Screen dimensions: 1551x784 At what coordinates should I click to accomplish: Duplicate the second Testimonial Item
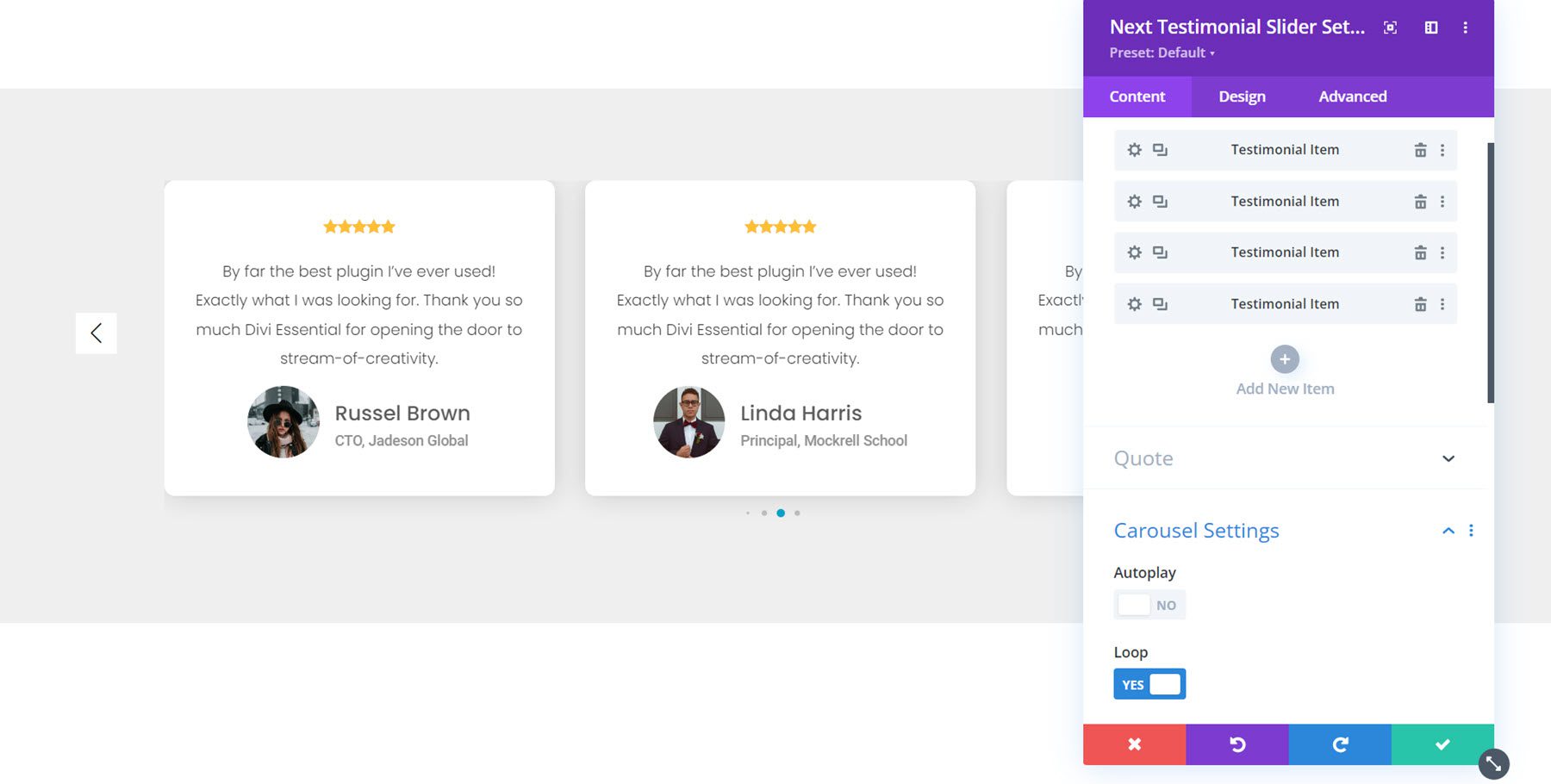click(x=1161, y=202)
